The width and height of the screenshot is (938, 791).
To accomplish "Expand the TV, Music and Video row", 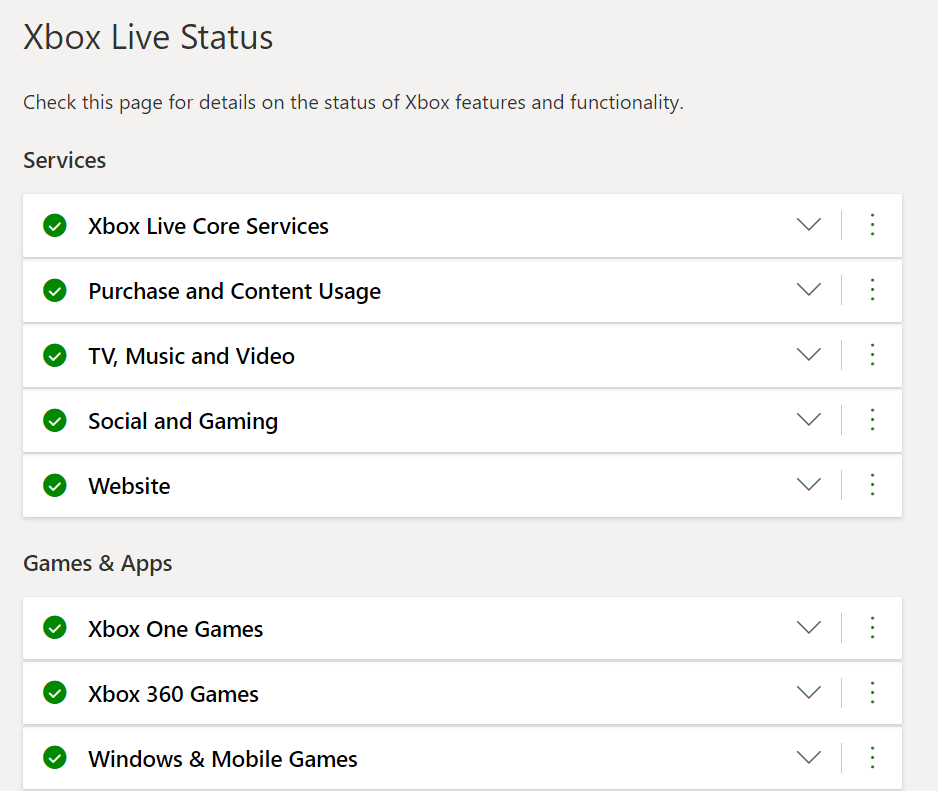I will pos(808,355).
